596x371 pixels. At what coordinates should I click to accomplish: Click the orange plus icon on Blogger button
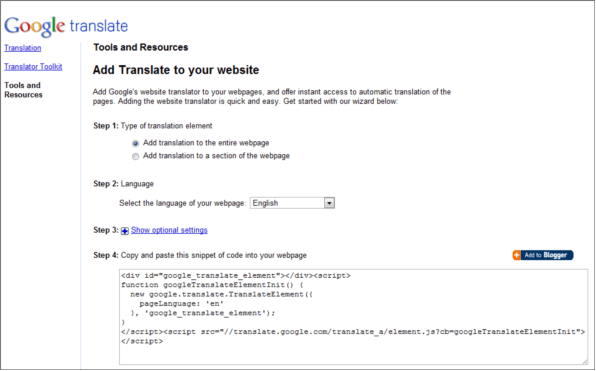(517, 255)
